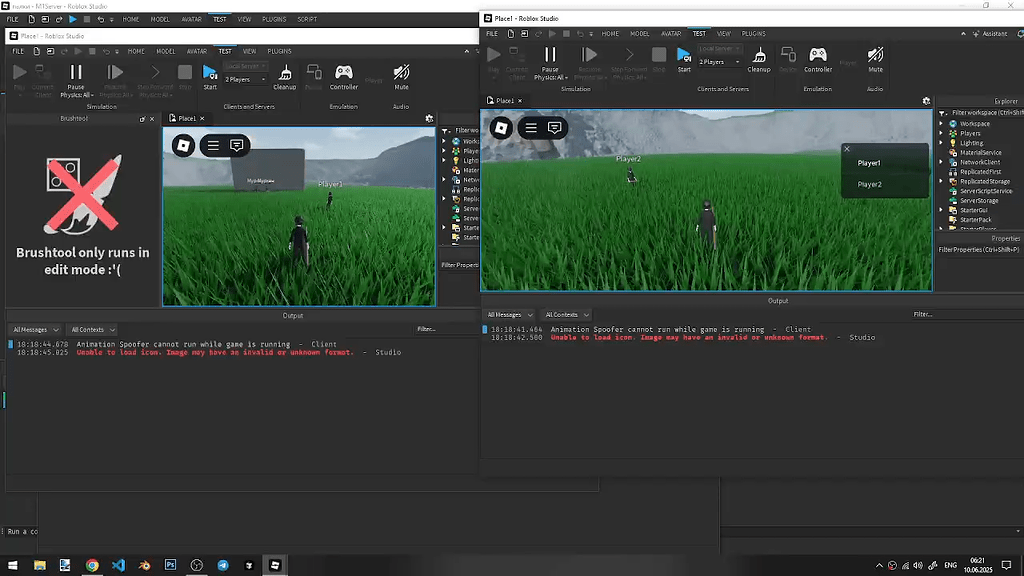Open the hamburger menu in the left viewport
The image size is (1024, 576).
(x=213, y=146)
